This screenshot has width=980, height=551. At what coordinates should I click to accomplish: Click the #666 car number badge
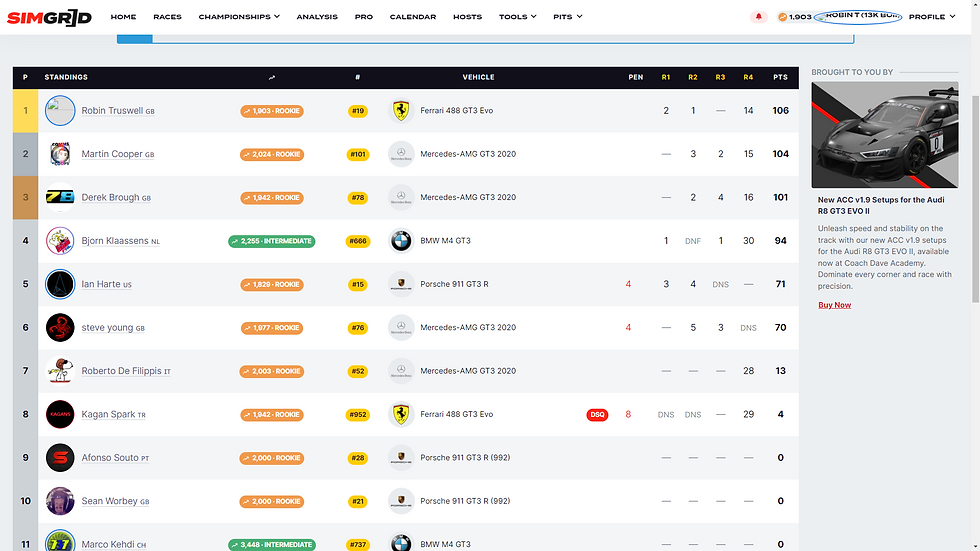(x=358, y=241)
